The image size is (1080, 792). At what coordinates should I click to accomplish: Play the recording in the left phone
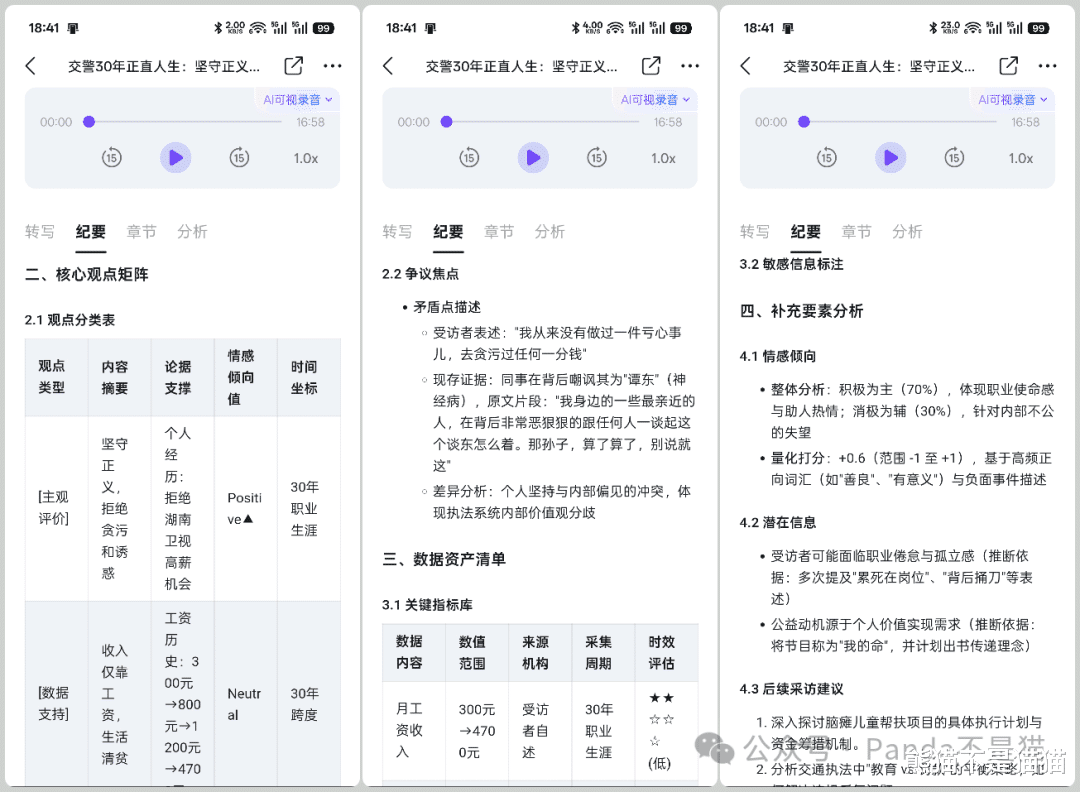(176, 158)
